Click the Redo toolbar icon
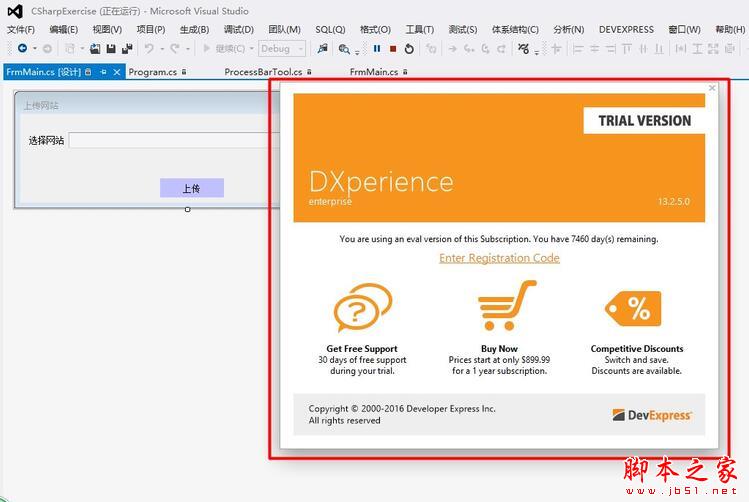Image resolution: width=749 pixels, height=502 pixels. [x=175, y=49]
